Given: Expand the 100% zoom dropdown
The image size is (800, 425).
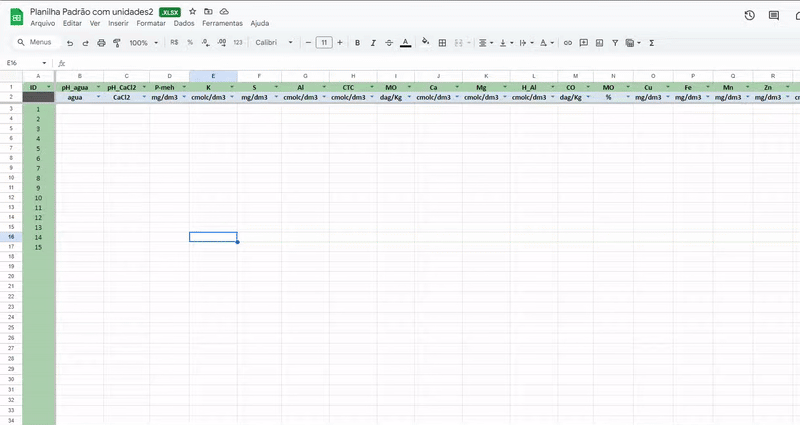Looking at the screenshot, I should point(143,43).
